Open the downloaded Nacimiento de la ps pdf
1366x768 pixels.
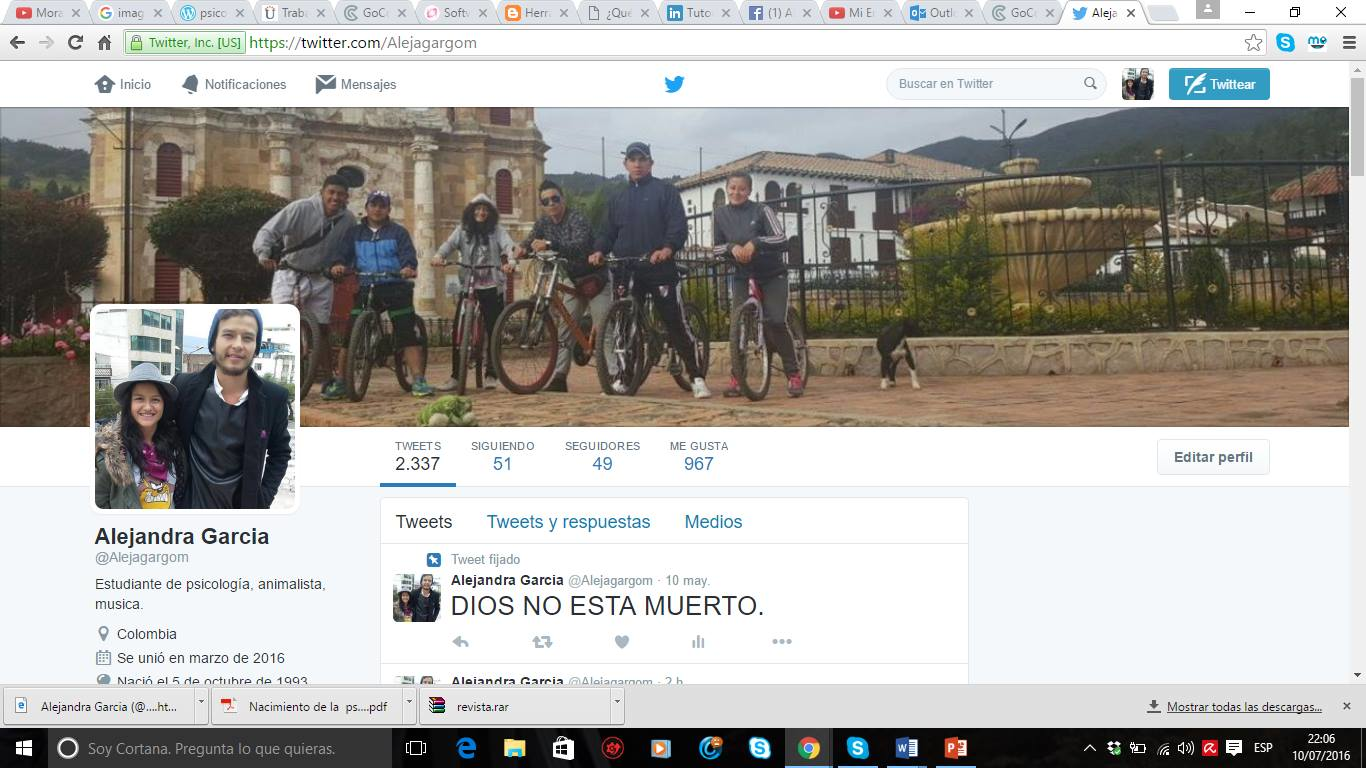pyautogui.click(x=308, y=705)
